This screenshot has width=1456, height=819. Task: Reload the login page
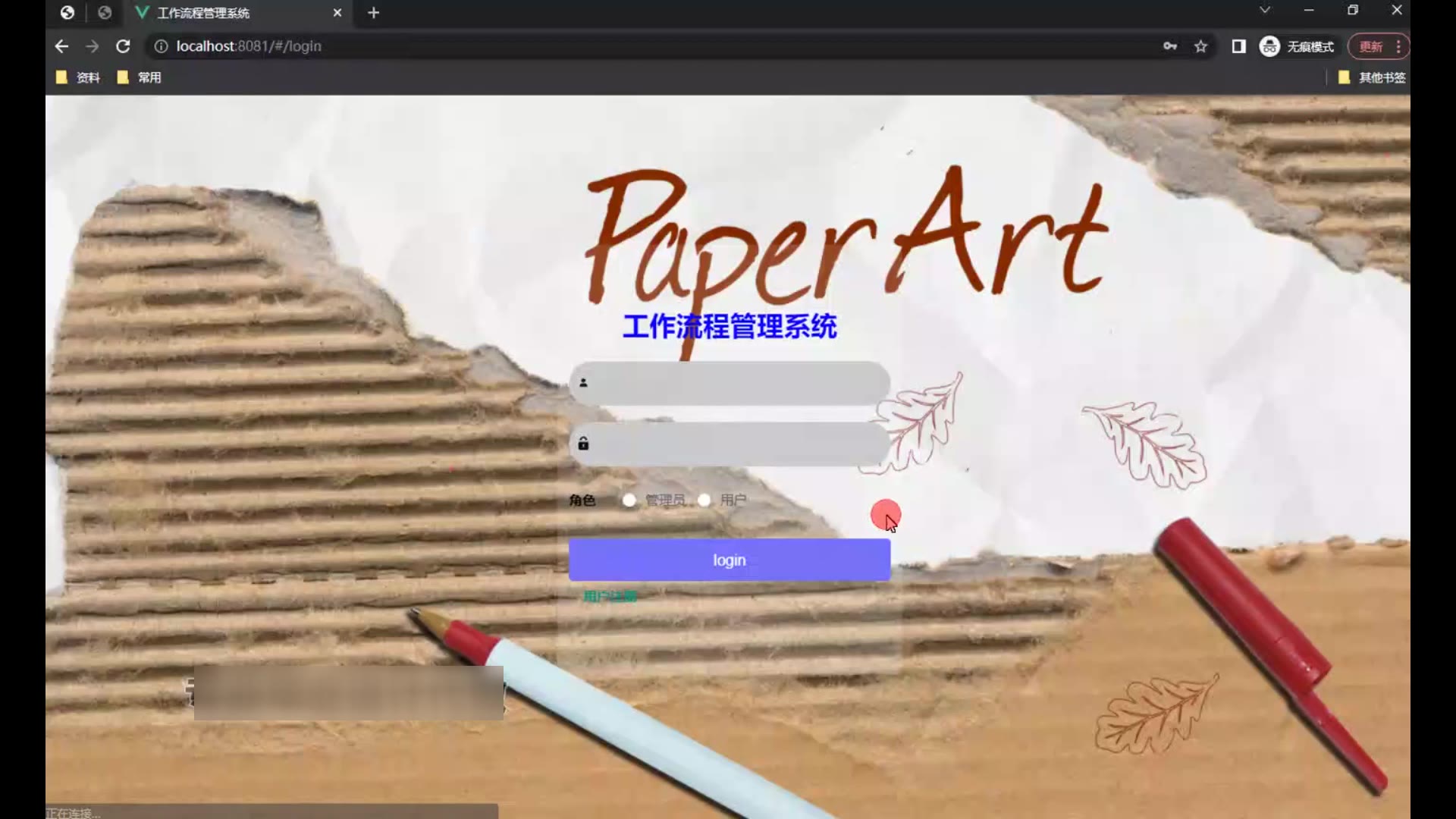tap(123, 46)
